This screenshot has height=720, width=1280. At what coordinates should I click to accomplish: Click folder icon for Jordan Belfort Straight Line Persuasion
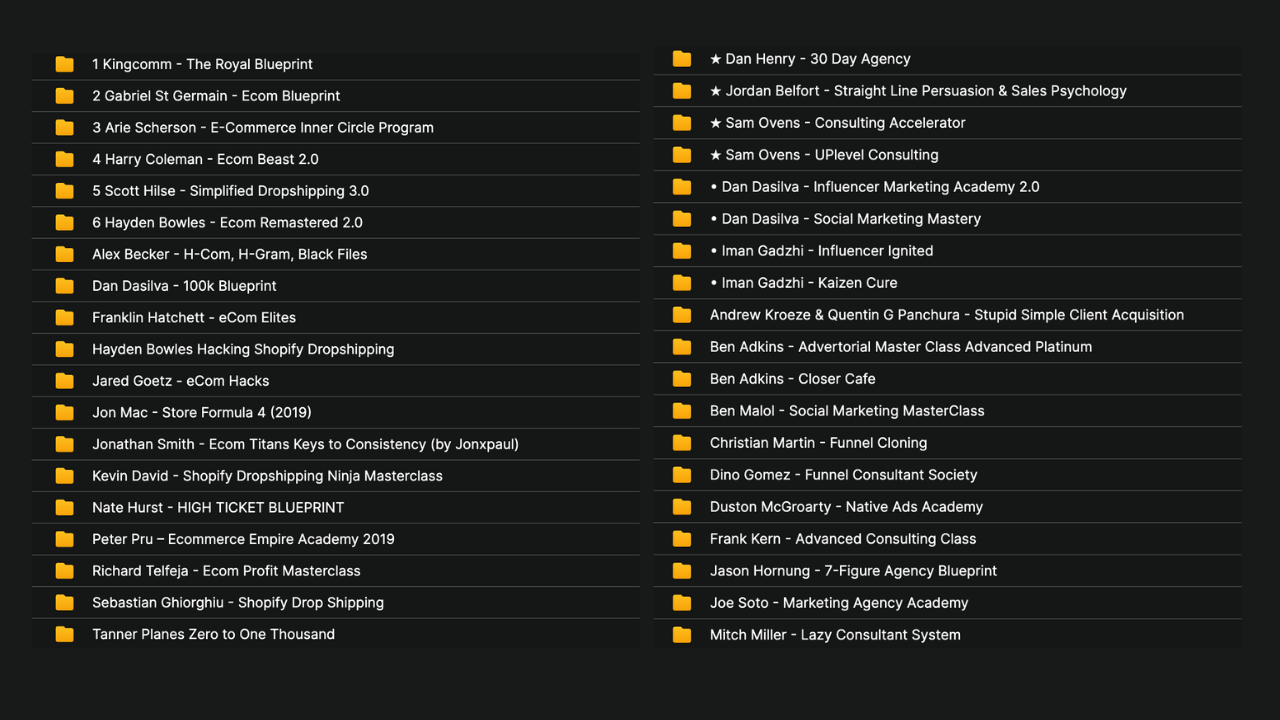coord(682,91)
